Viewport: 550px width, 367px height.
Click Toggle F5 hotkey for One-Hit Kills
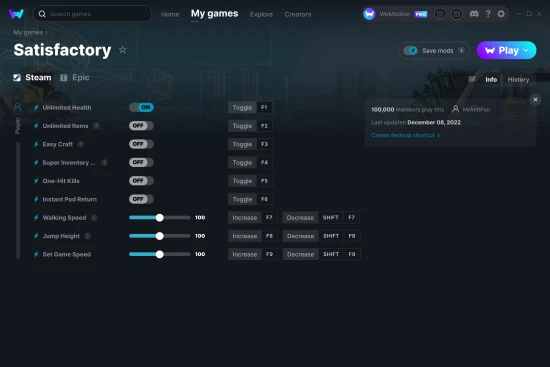[x=250, y=181]
